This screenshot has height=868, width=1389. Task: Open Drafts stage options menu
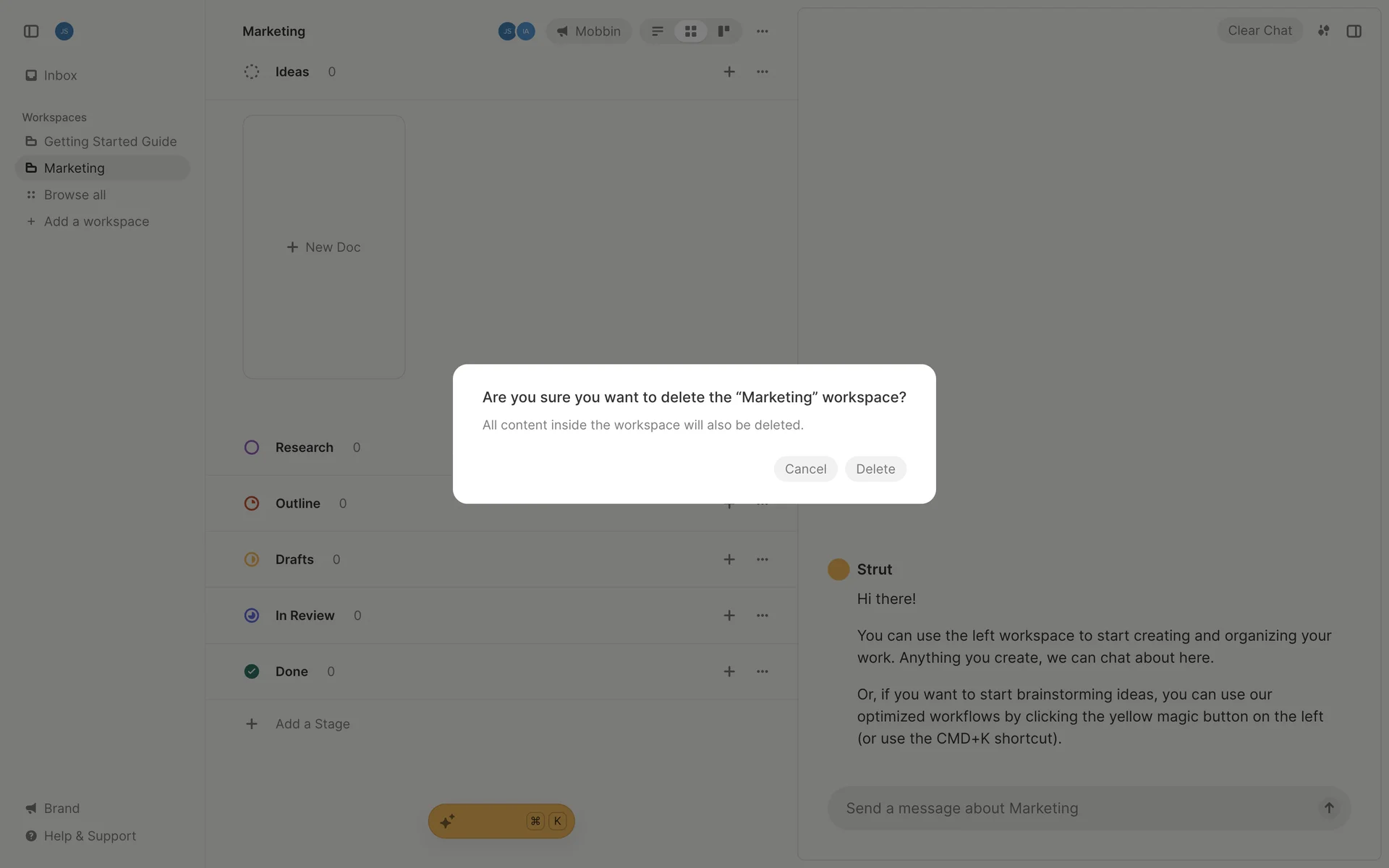[x=763, y=559]
